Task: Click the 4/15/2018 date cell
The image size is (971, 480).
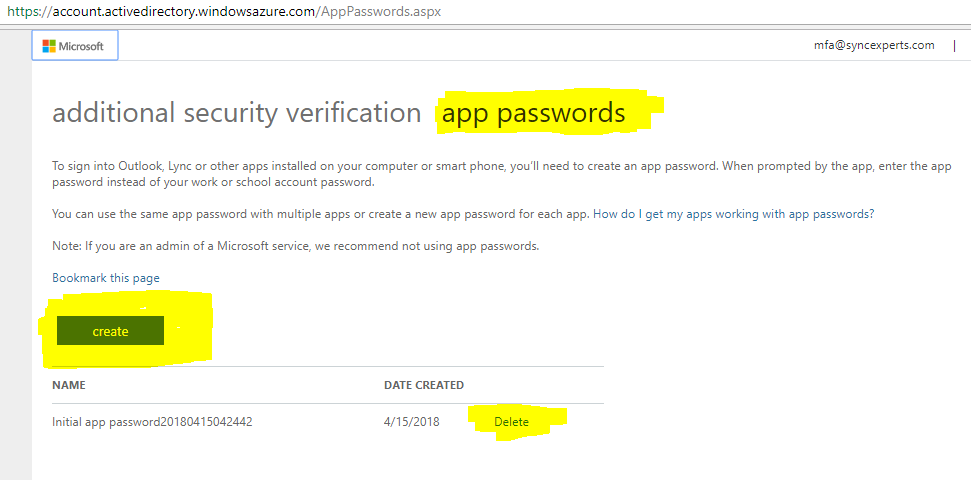Action: pos(412,422)
